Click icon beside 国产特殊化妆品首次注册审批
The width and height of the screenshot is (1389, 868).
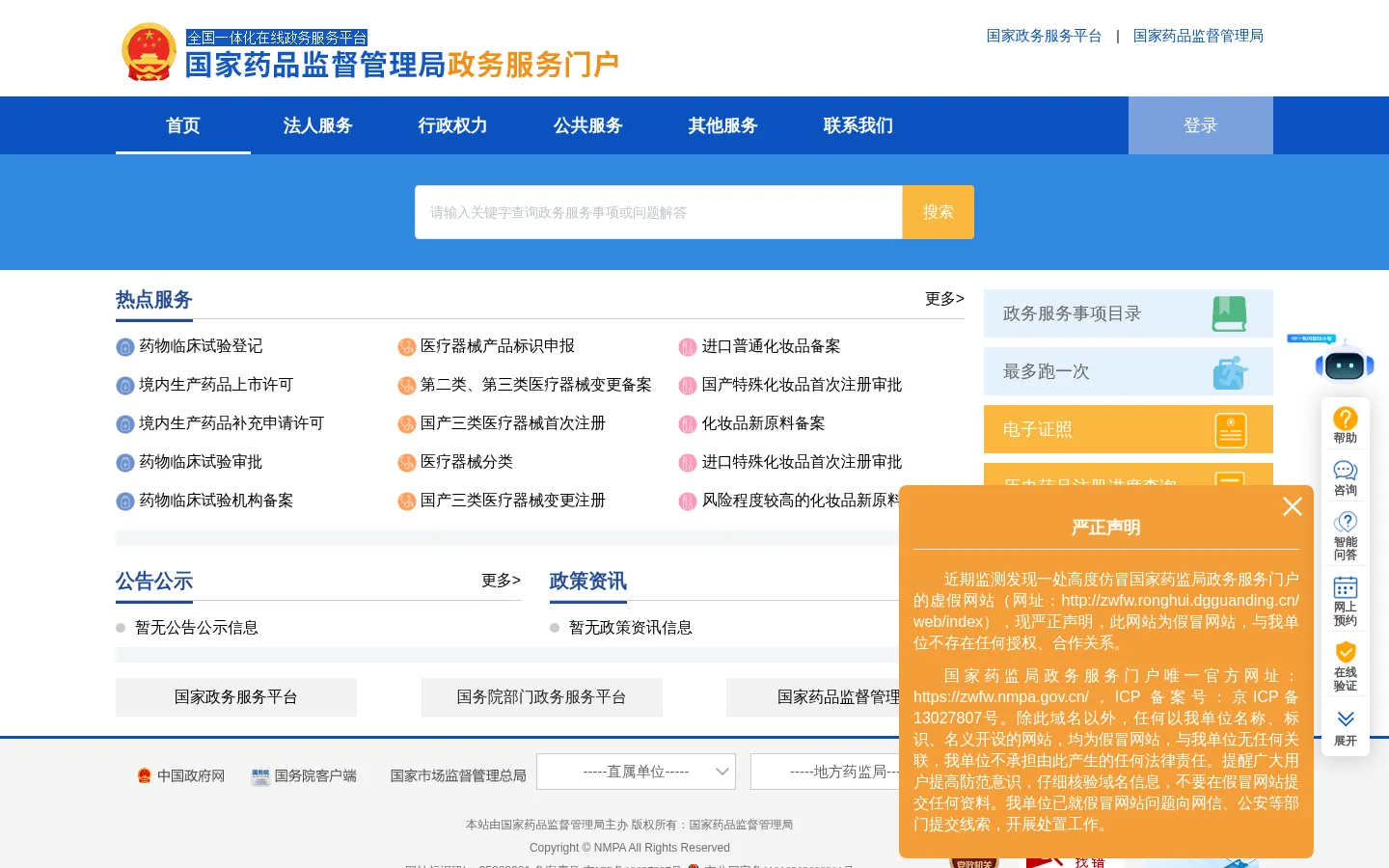[688, 386]
